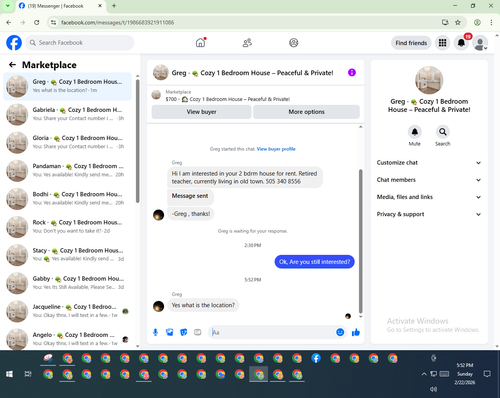The image size is (500, 398).
Task: Bookmark this page star icon
Action: [458, 22]
